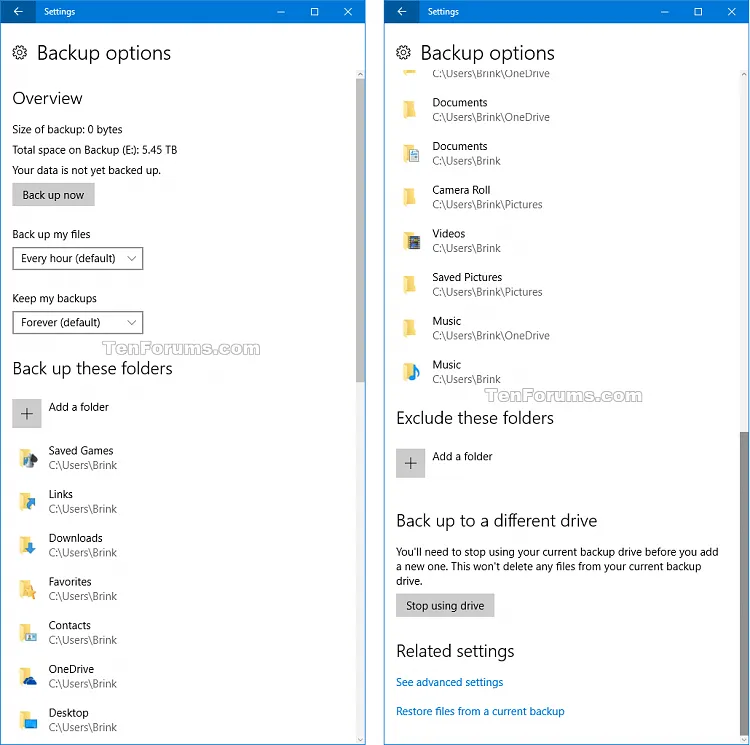This screenshot has width=750, height=745.
Task: Go back in left Settings window
Action: pos(18,11)
